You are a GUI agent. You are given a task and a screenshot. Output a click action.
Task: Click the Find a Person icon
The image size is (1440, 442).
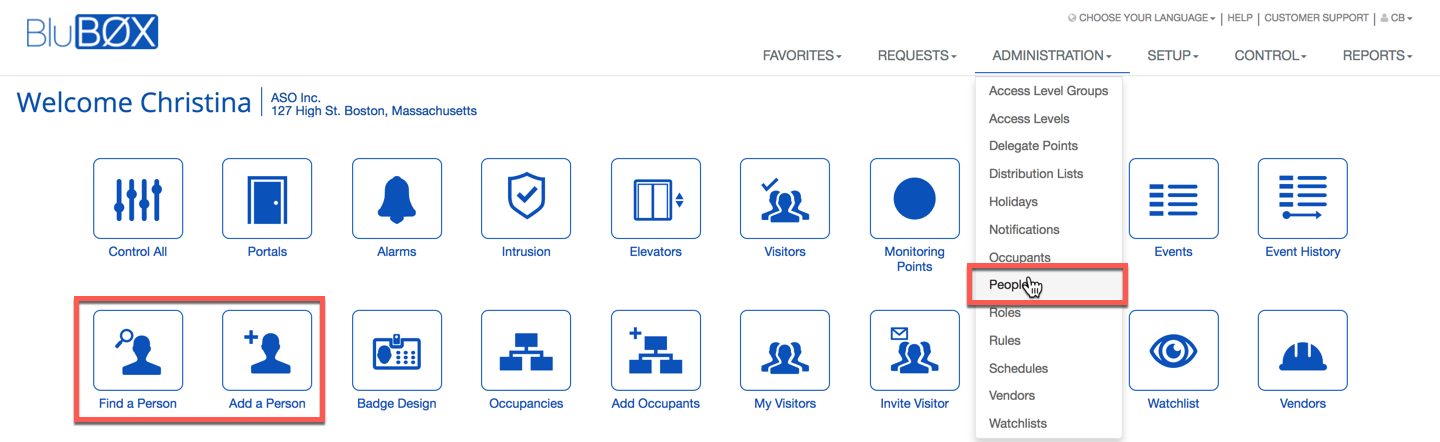[138, 350]
